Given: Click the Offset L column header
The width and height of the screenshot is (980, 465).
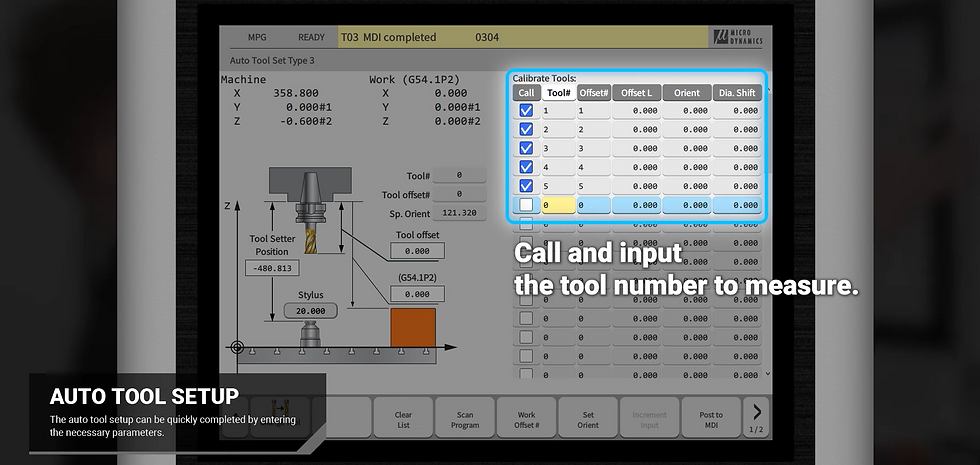Looking at the screenshot, I should click(x=636, y=92).
